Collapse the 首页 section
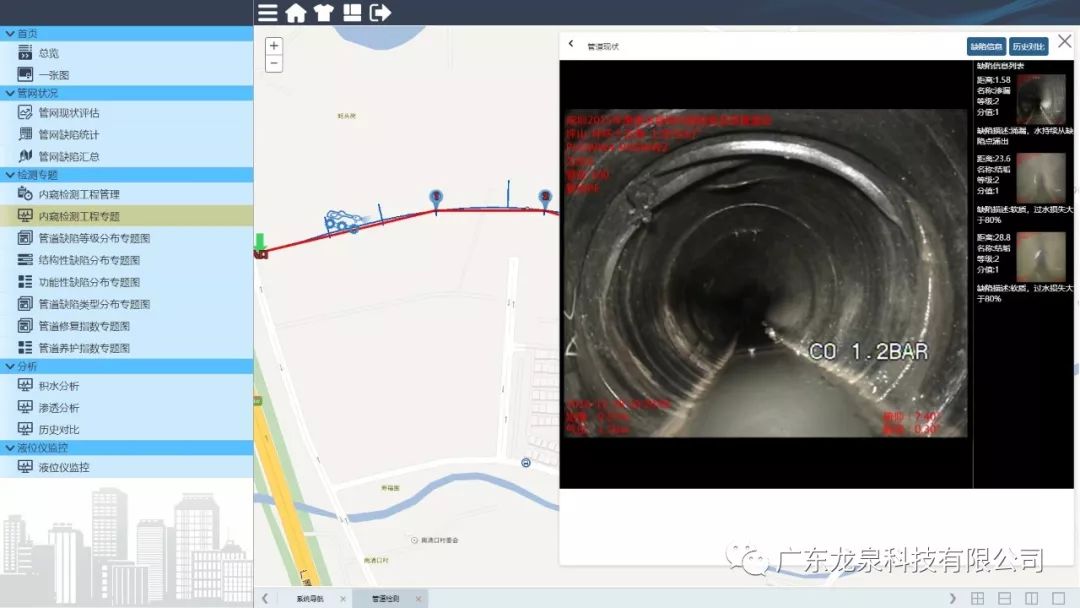 pyautogui.click(x=10, y=33)
